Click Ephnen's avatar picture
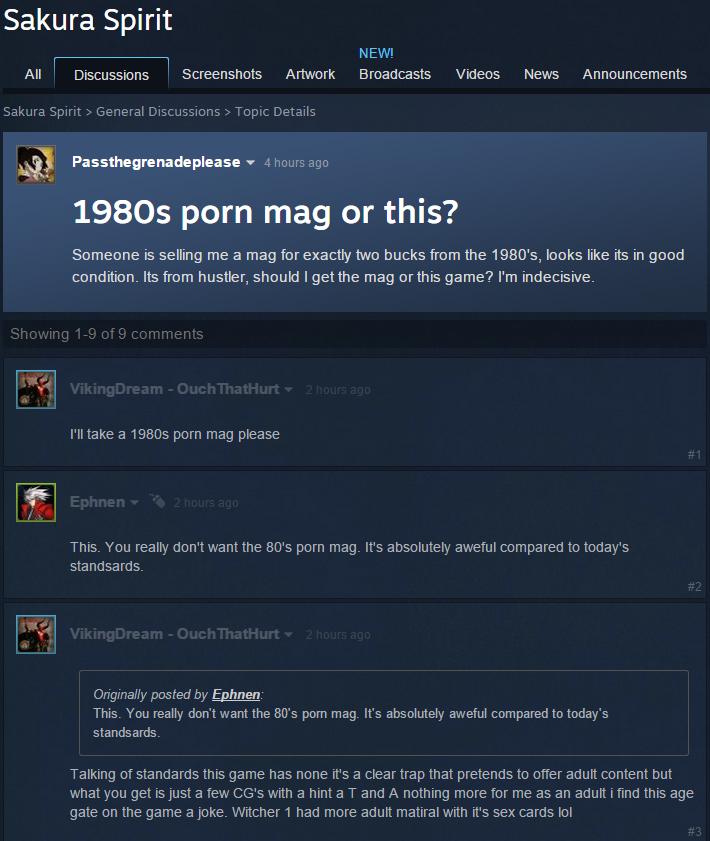The height and width of the screenshot is (841, 710). [36, 503]
